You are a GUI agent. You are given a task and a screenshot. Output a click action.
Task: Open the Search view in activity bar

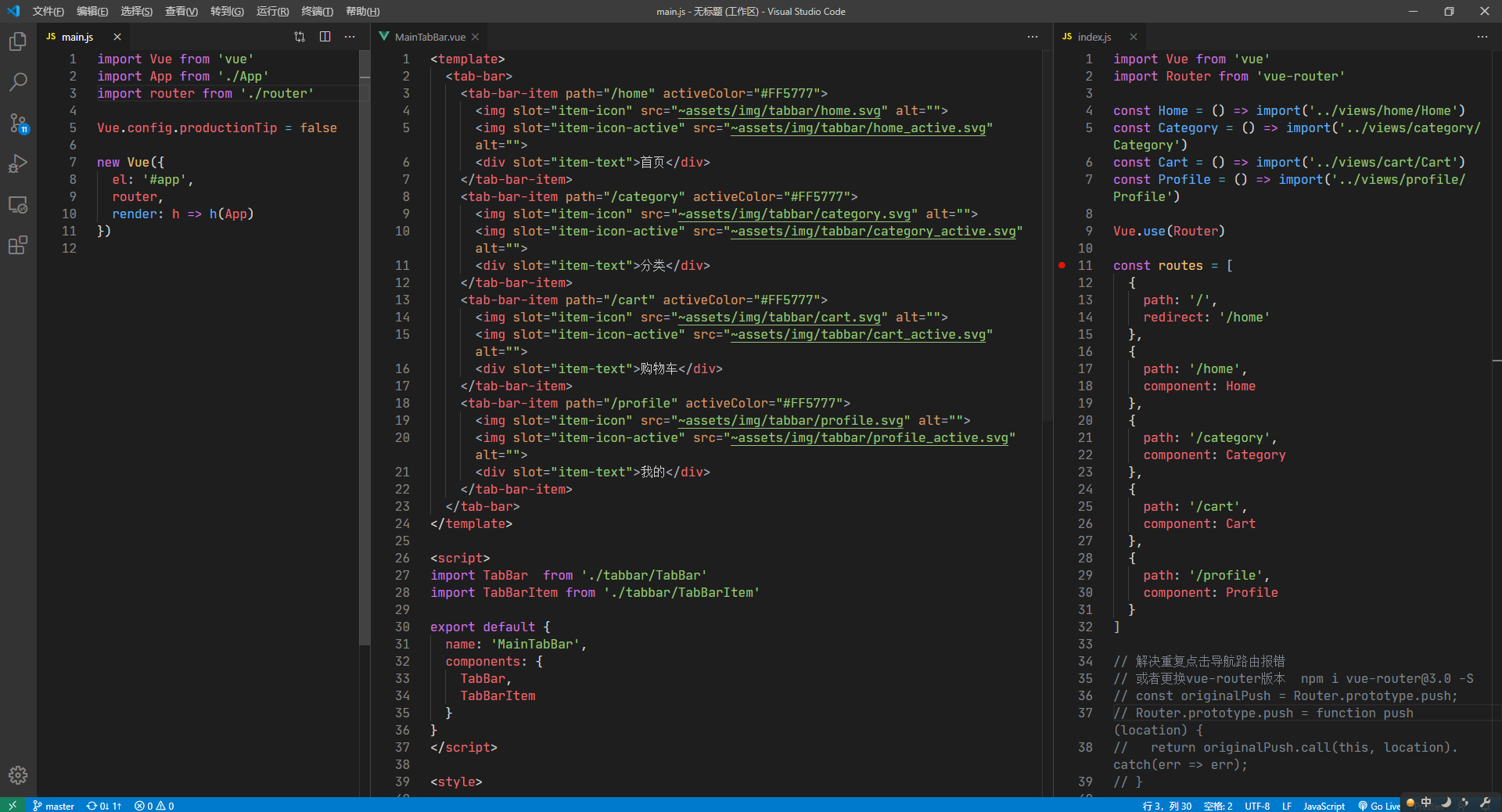18,82
